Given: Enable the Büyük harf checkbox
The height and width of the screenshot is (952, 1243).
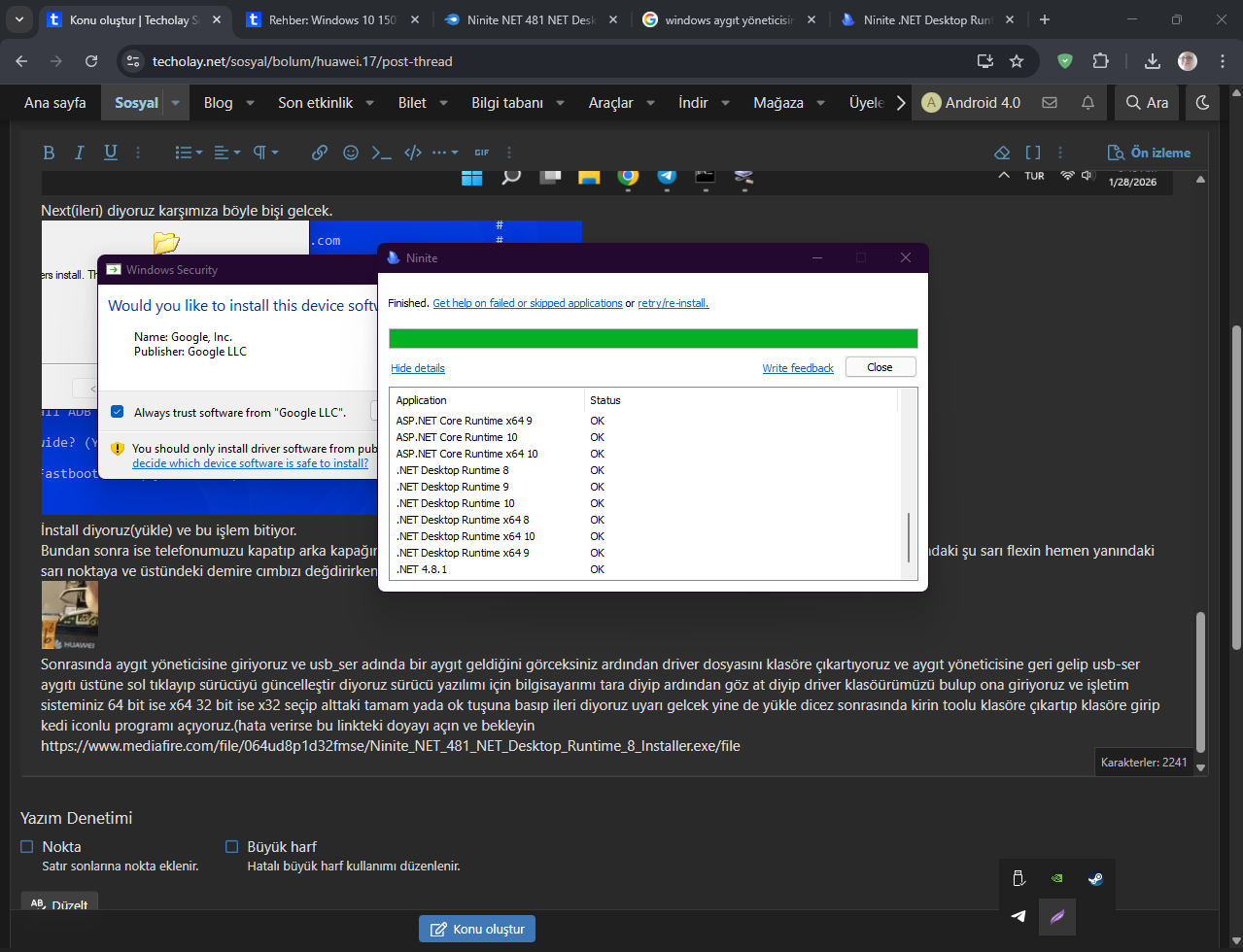Looking at the screenshot, I should click(x=231, y=847).
